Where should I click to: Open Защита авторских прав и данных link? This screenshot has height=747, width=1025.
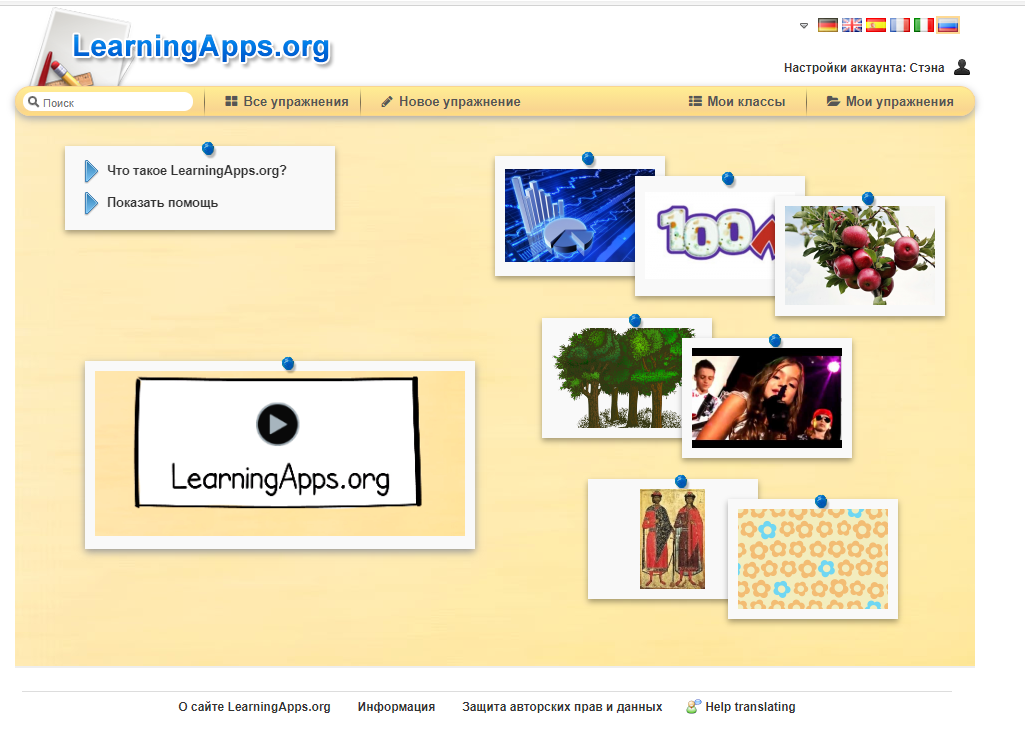562,706
